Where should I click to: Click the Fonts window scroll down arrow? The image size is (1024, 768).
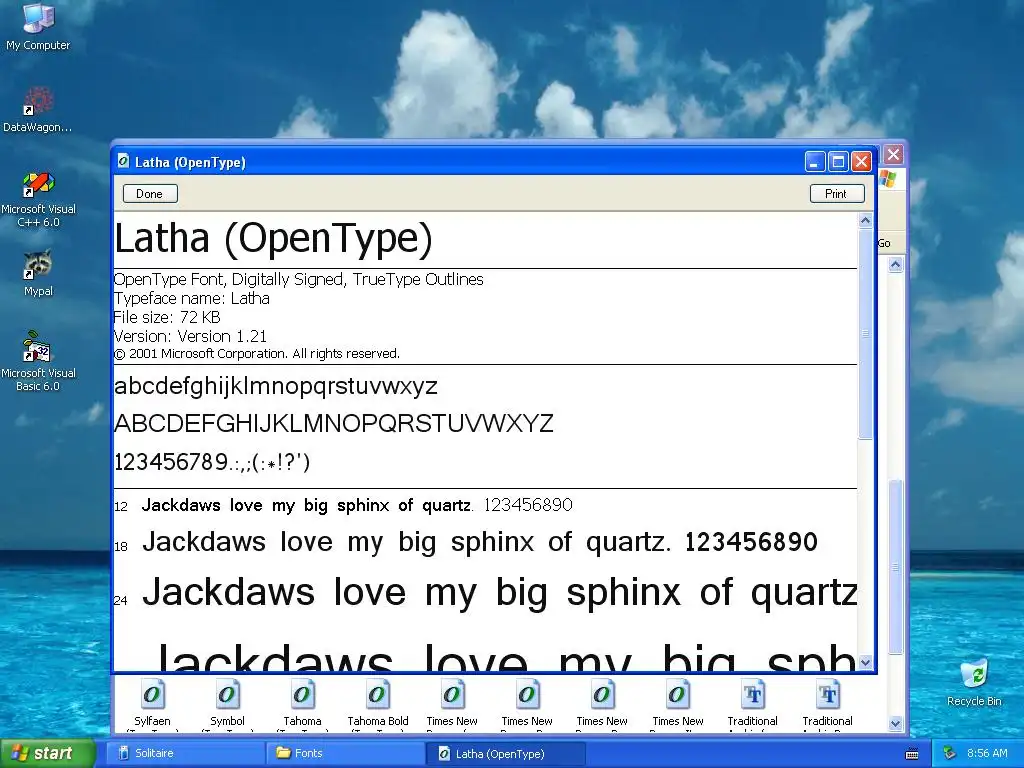click(x=895, y=724)
